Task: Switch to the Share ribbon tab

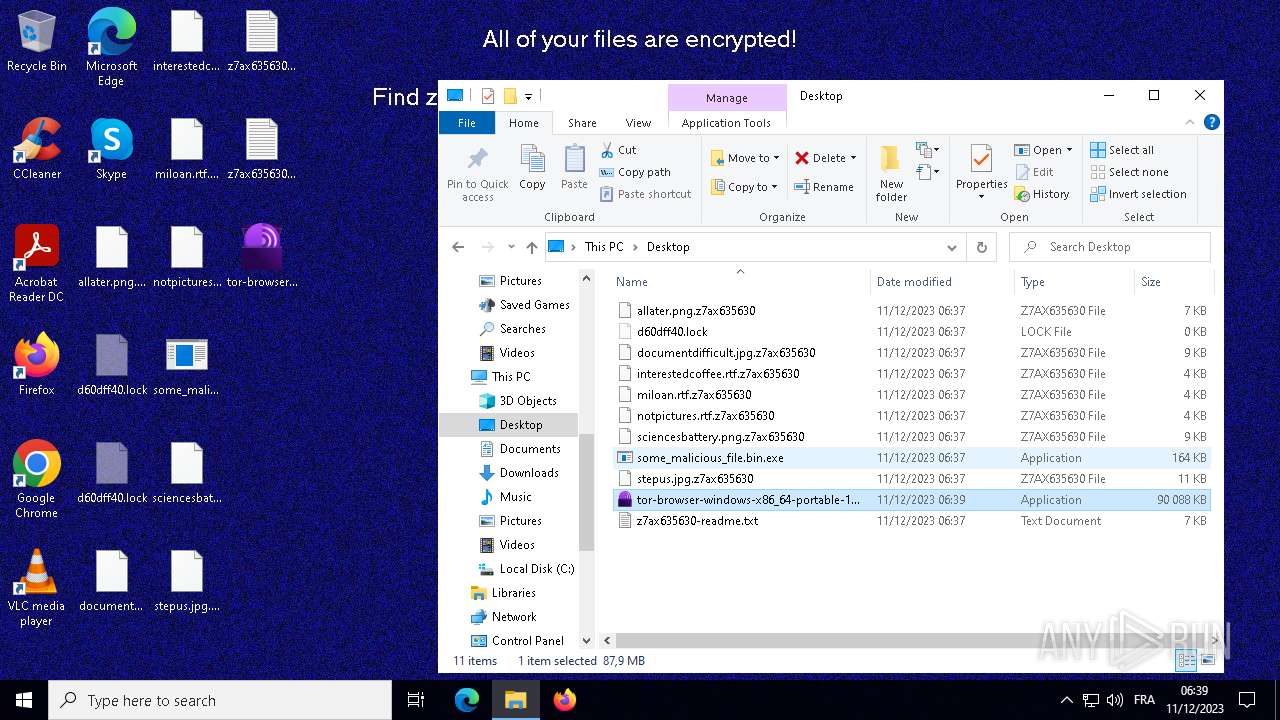Action: pos(582,123)
